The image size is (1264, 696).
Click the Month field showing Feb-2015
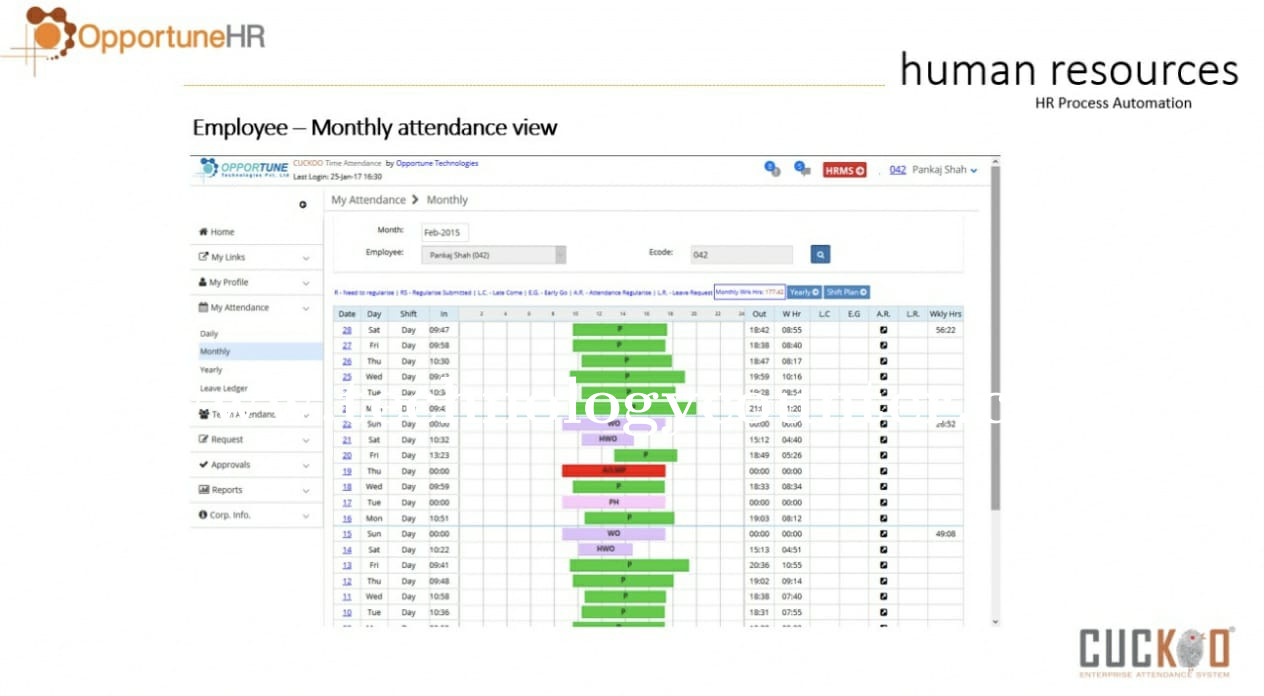(445, 232)
